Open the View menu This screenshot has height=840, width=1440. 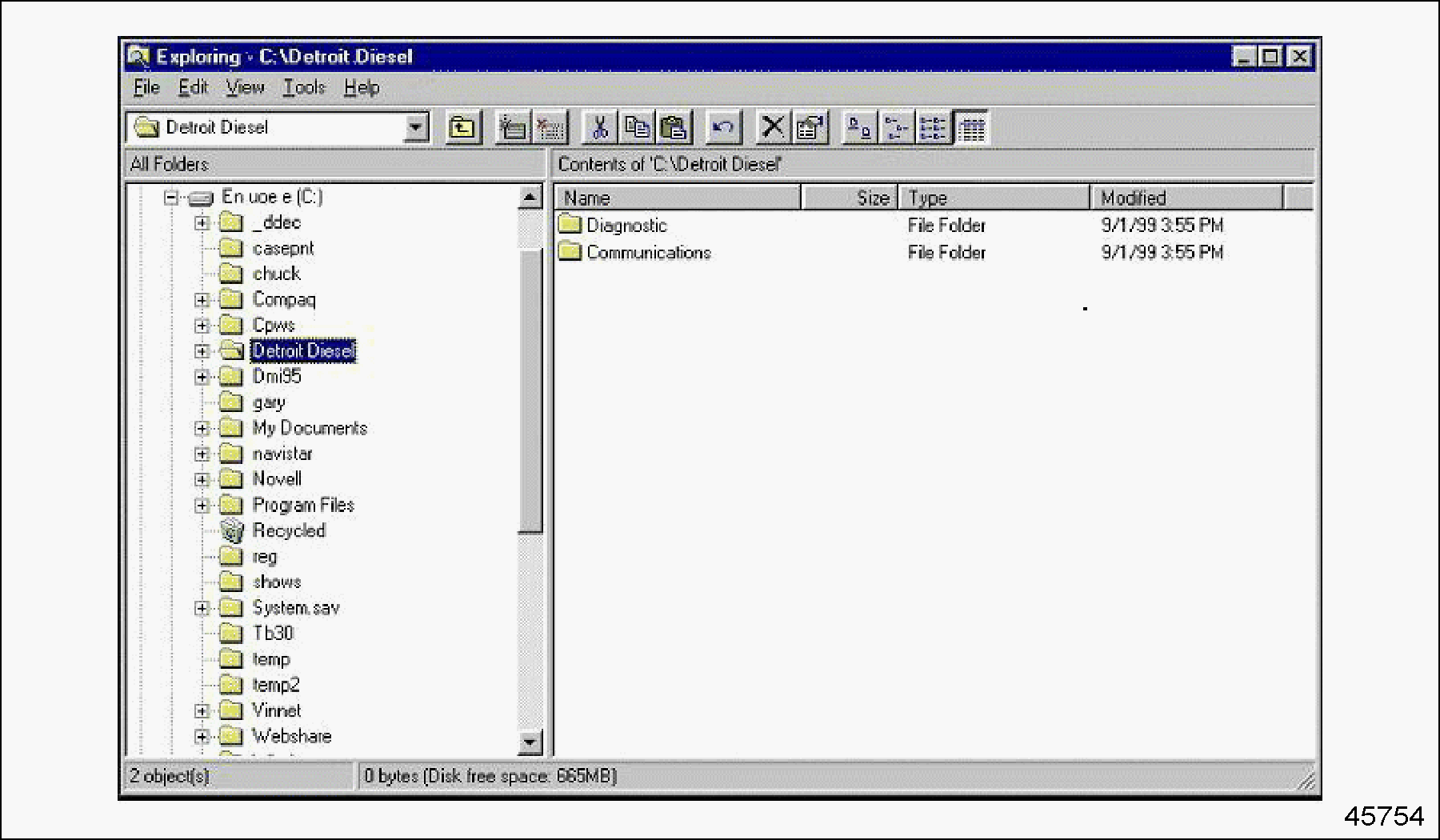pyautogui.click(x=245, y=87)
